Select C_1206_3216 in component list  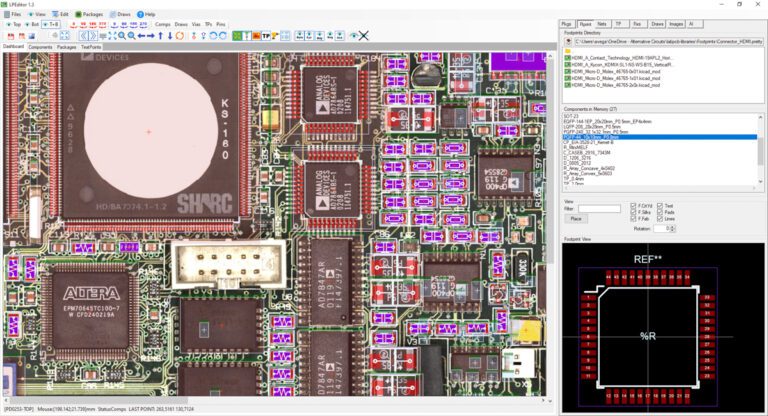click(577, 158)
